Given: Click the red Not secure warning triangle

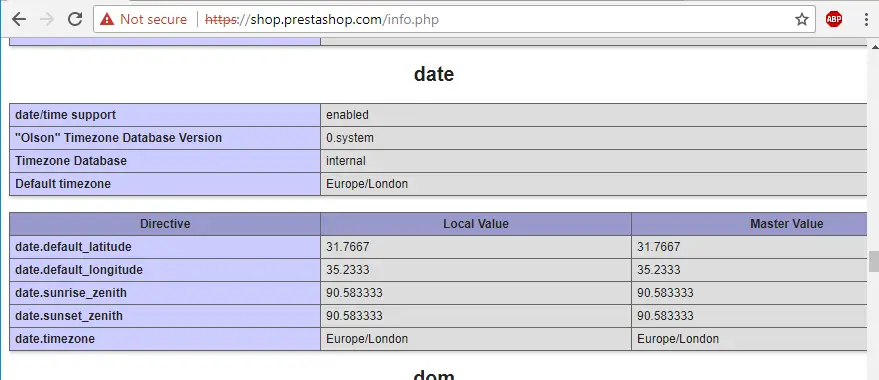Looking at the screenshot, I should tap(107, 20).
